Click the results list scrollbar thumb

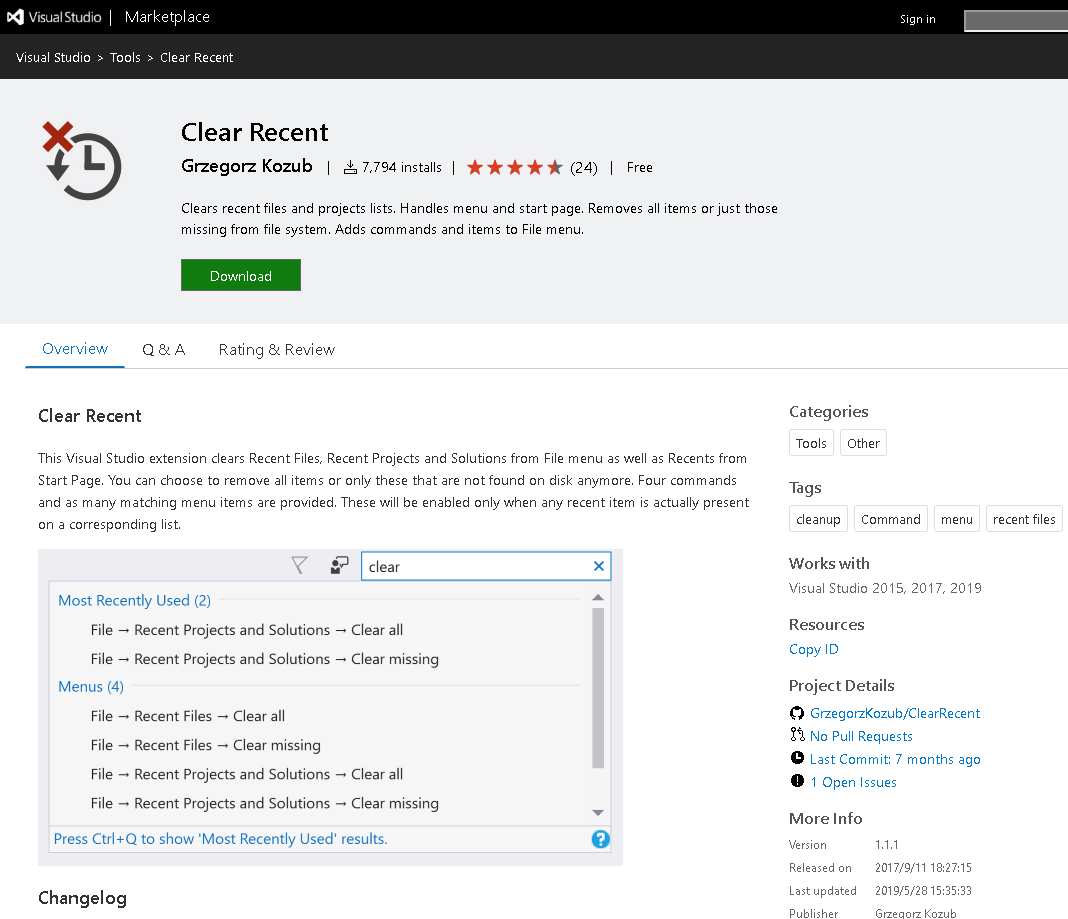pyautogui.click(x=598, y=688)
